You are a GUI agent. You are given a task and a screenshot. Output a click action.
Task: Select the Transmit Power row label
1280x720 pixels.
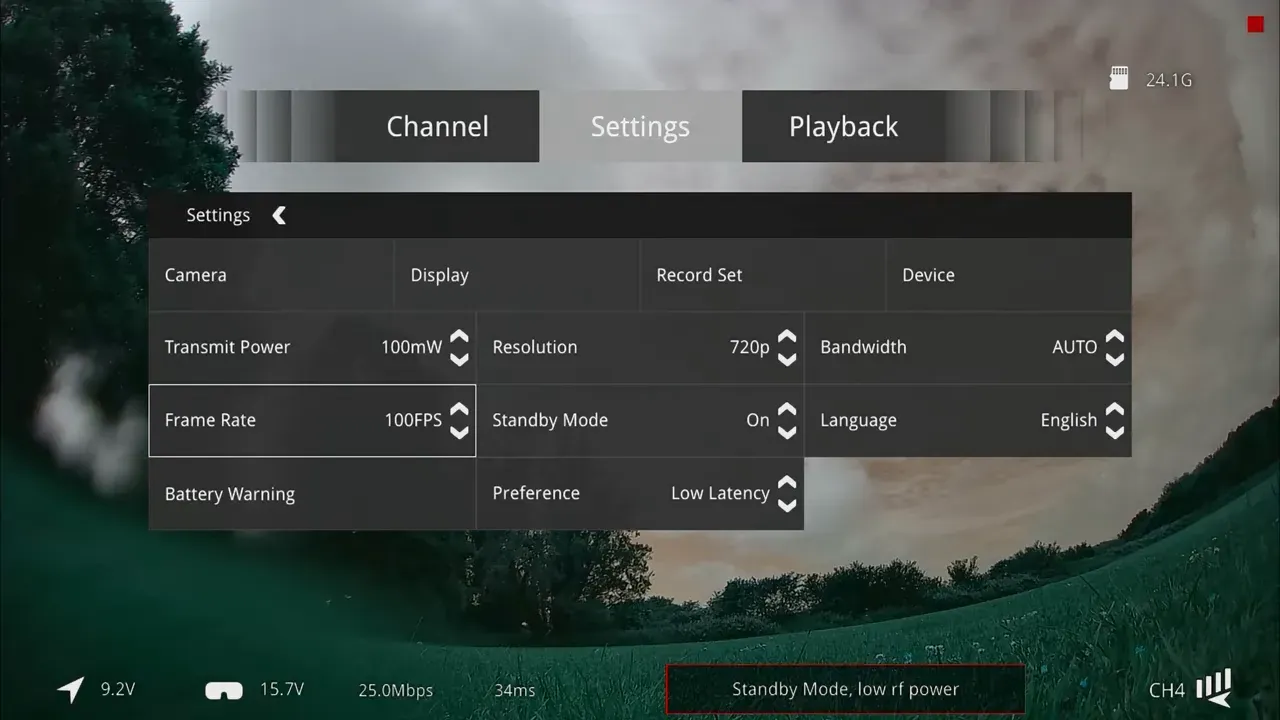[x=227, y=347]
